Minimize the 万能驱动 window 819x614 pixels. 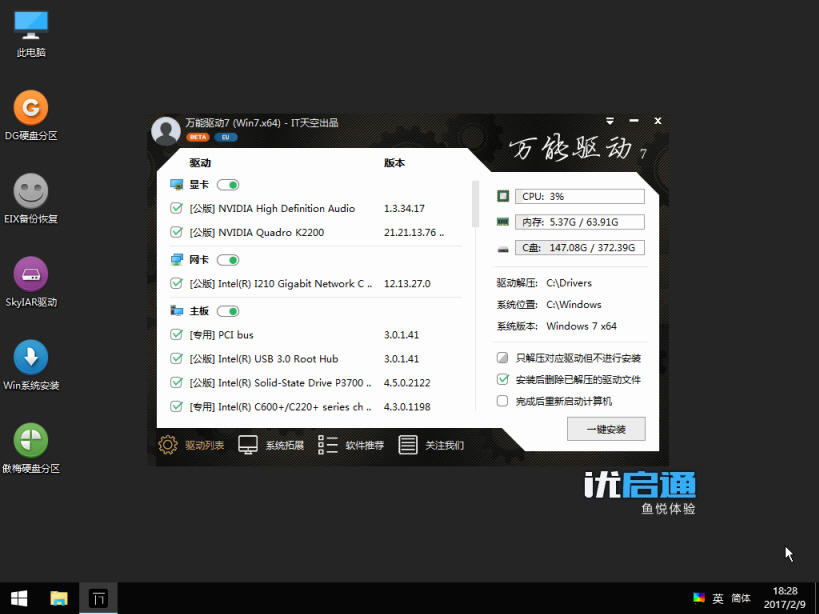[x=634, y=121]
